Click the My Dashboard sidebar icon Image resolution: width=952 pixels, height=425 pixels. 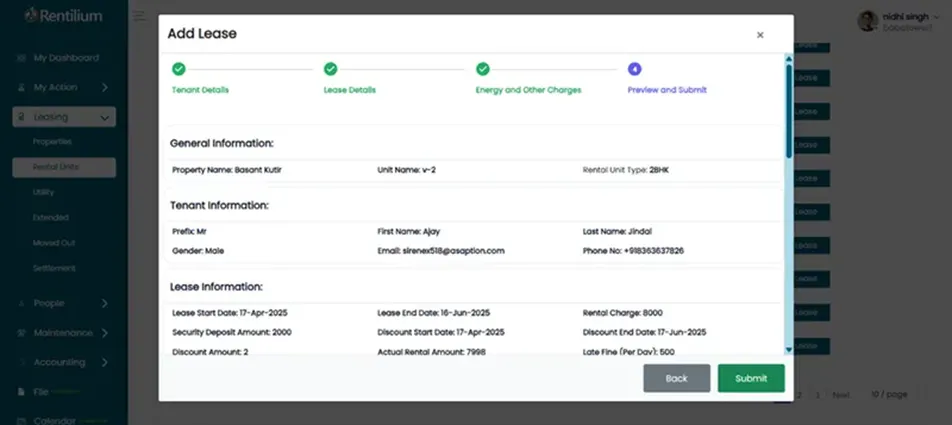[21, 58]
